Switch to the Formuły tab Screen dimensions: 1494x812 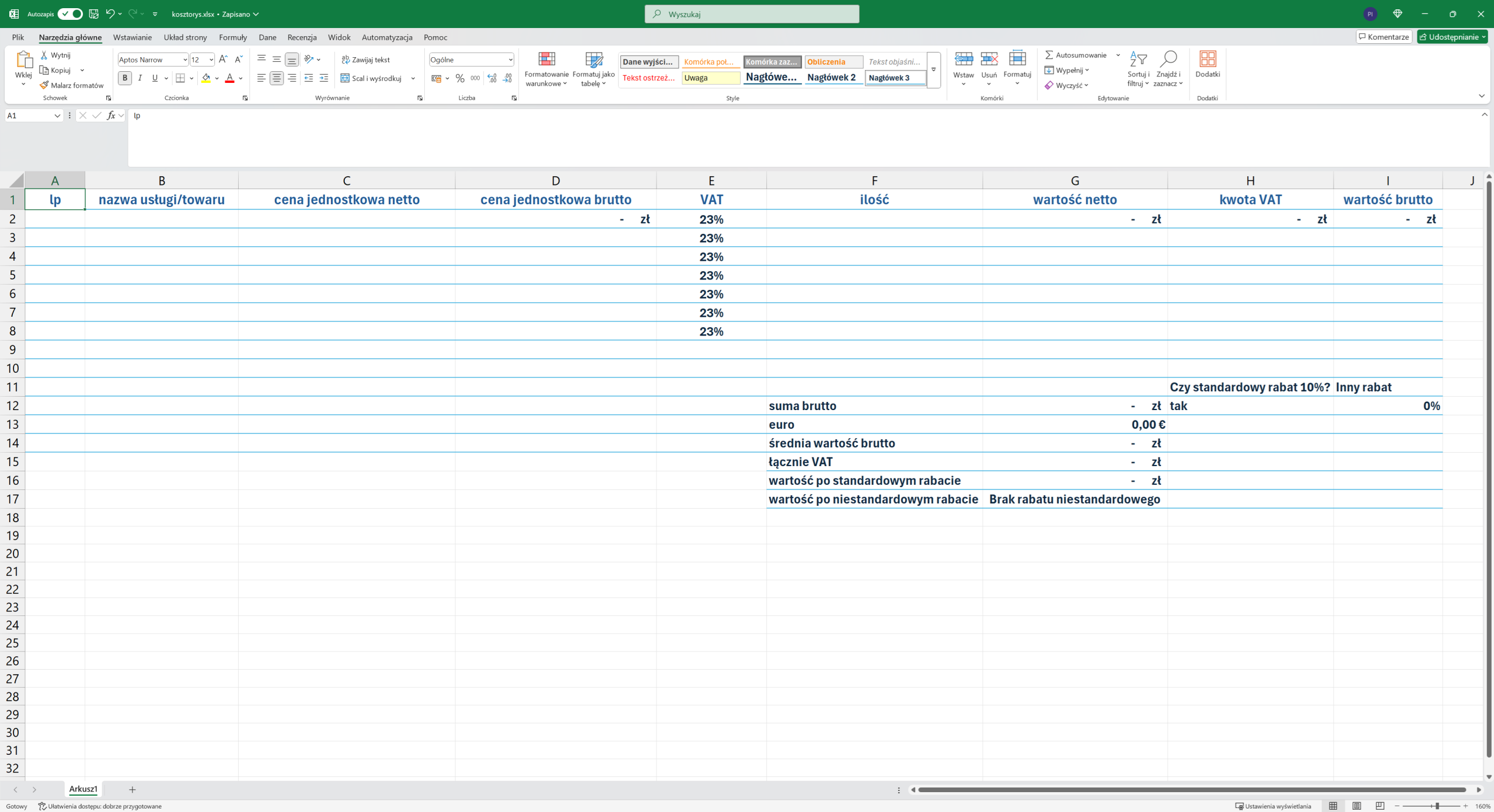(233, 37)
